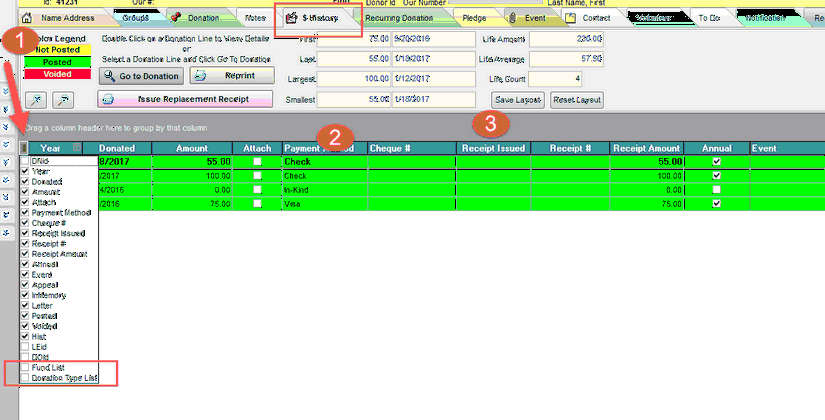Click the Save Layout button
Viewport: 825px width, 420px height.
[x=518, y=100]
